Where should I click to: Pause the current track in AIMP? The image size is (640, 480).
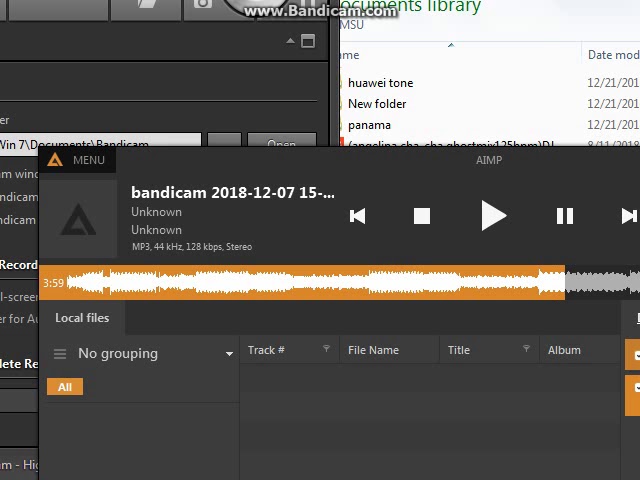click(565, 216)
